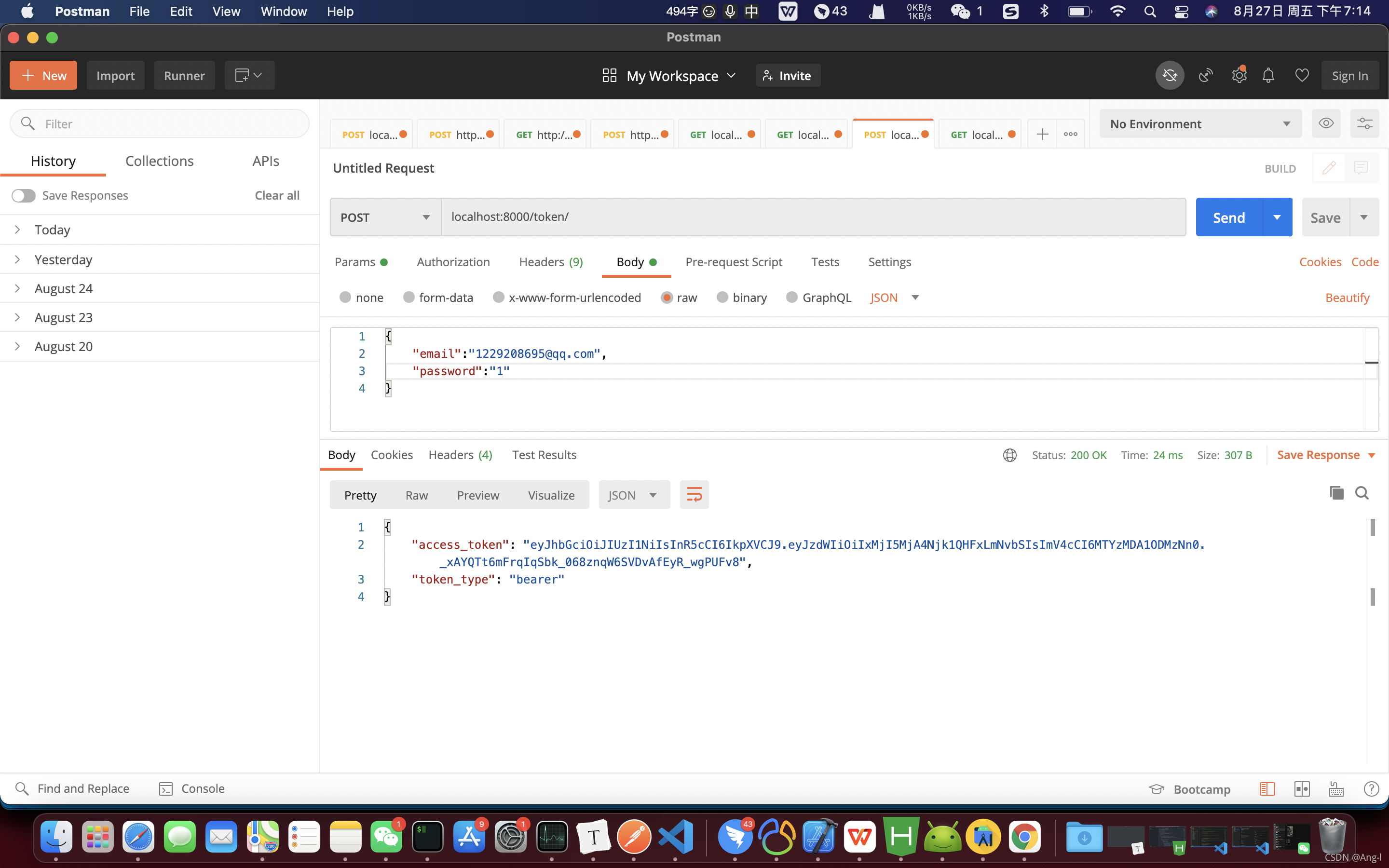Open the response format JSON dropdown
This screenshot has height=868, width=1389.
click(x=634, y=495)
